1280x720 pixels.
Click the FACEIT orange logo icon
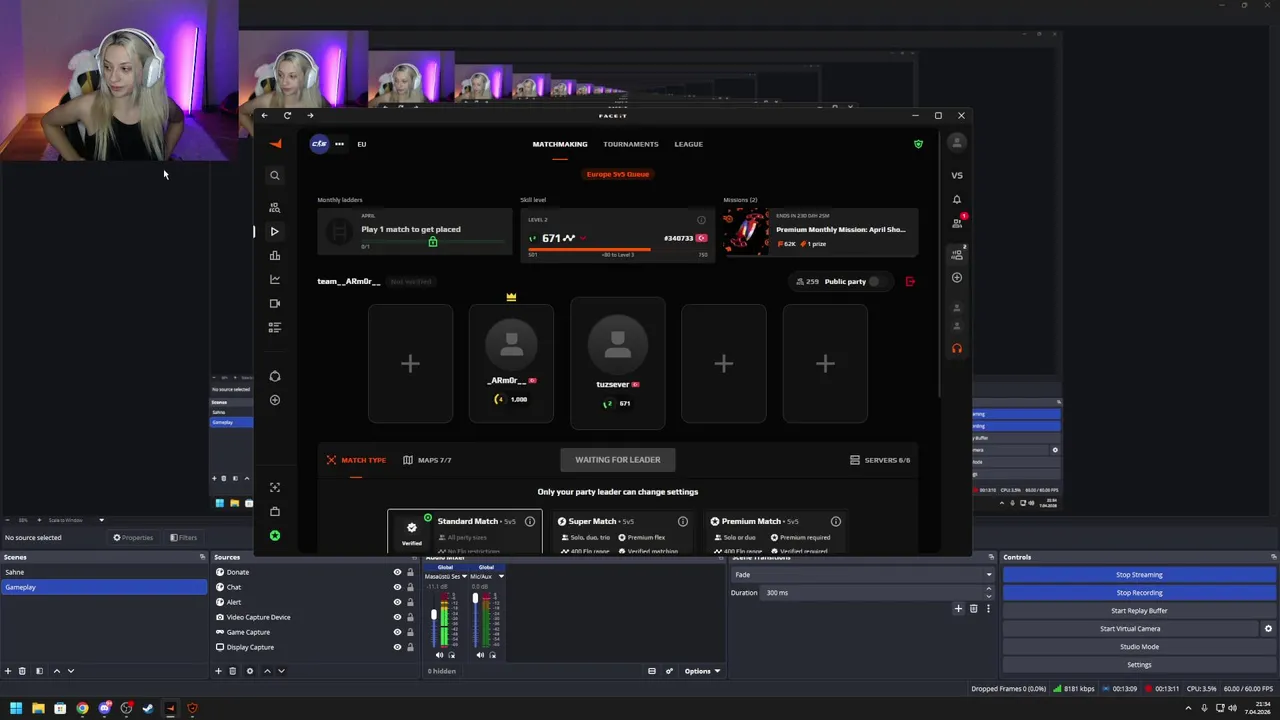click(276, 144)
